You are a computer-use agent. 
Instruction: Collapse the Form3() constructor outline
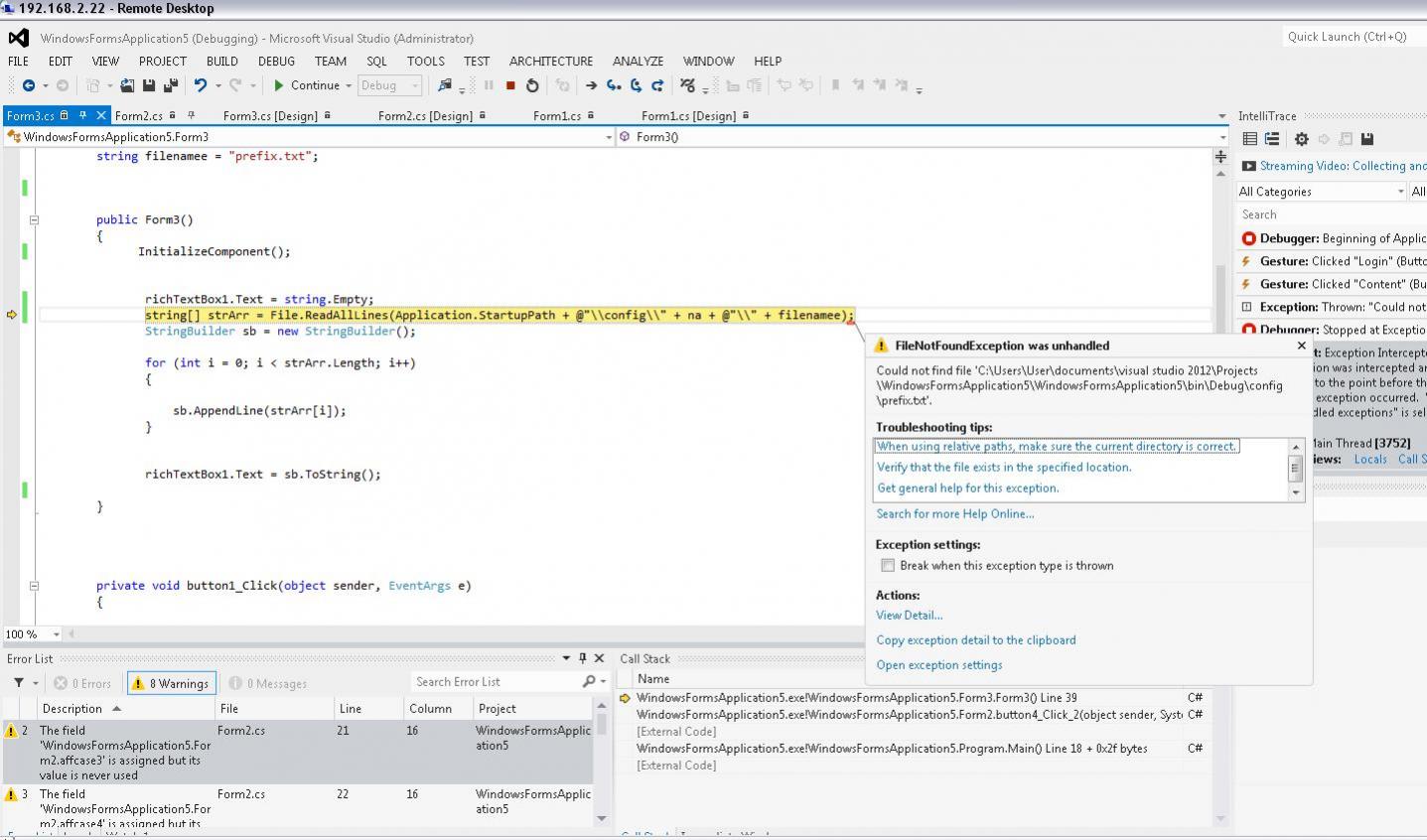click(34, 219)
